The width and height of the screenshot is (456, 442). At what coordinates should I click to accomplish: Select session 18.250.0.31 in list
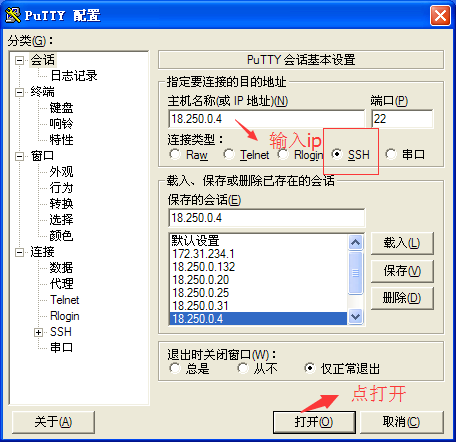258,306
